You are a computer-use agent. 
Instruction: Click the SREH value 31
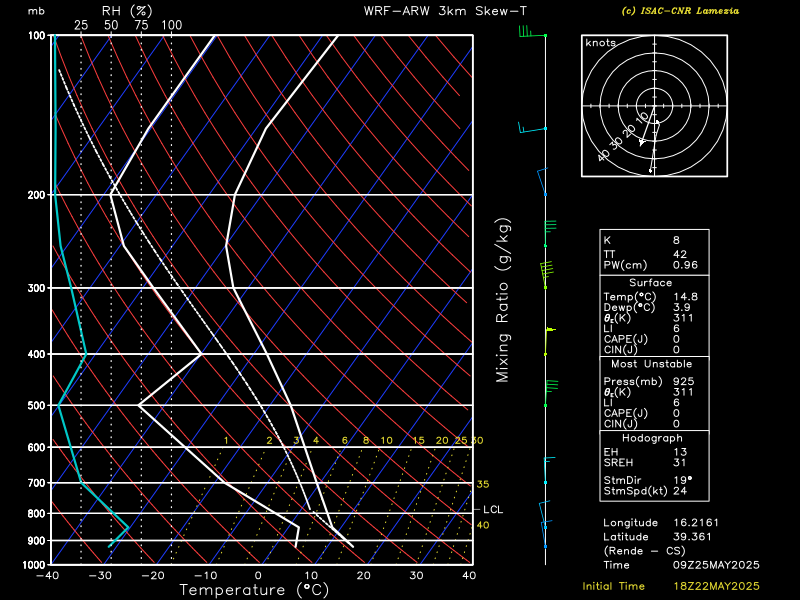point(680,462)
